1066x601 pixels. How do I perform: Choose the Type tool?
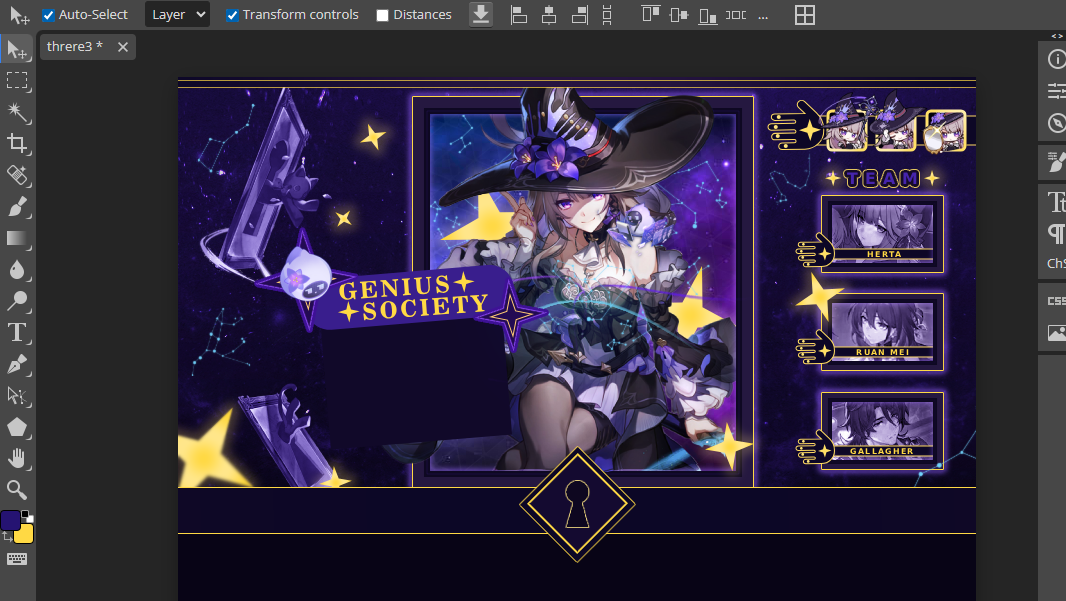tap(17, 333)
